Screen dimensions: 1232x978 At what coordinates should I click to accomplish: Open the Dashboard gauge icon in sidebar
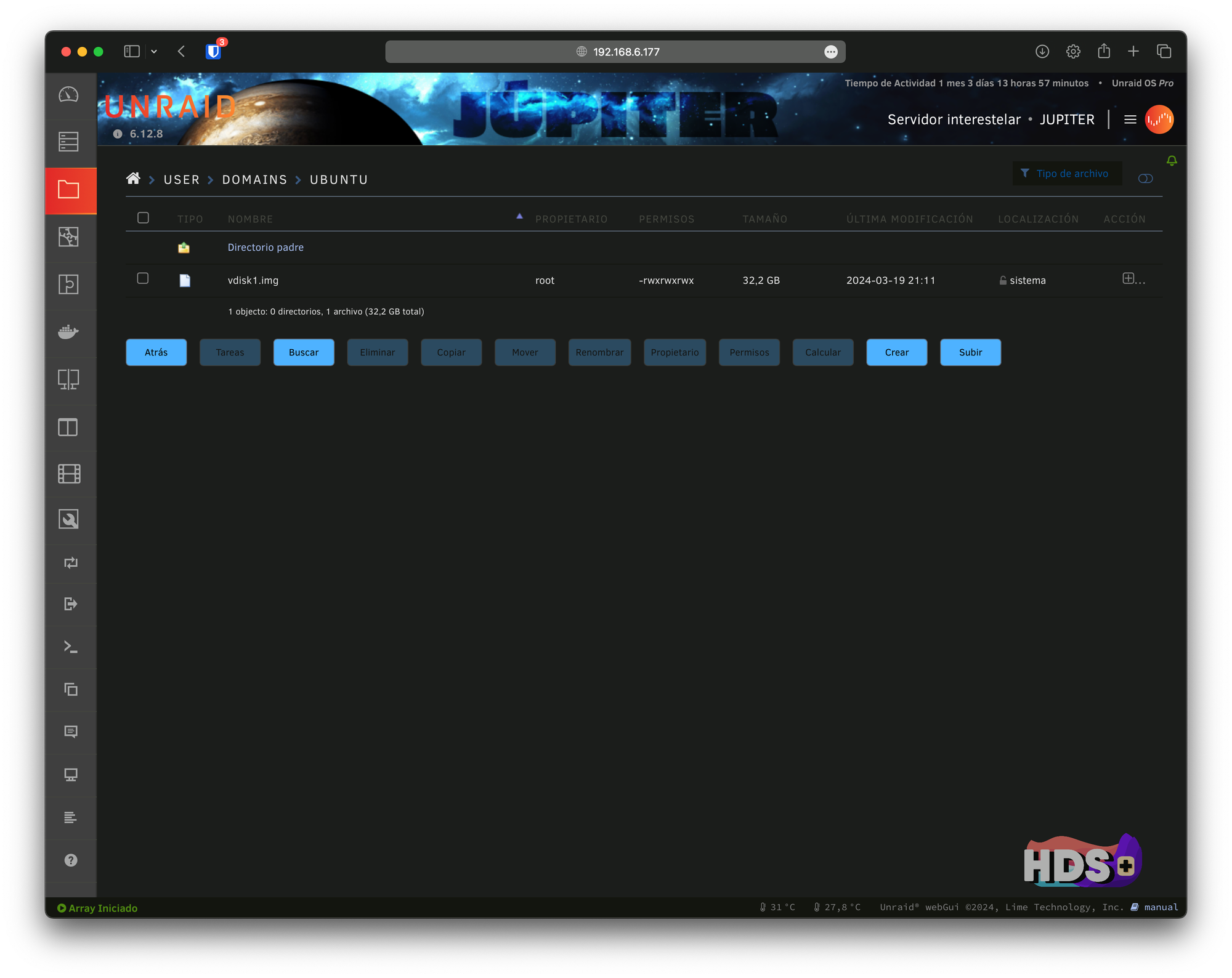click(68, 95)
